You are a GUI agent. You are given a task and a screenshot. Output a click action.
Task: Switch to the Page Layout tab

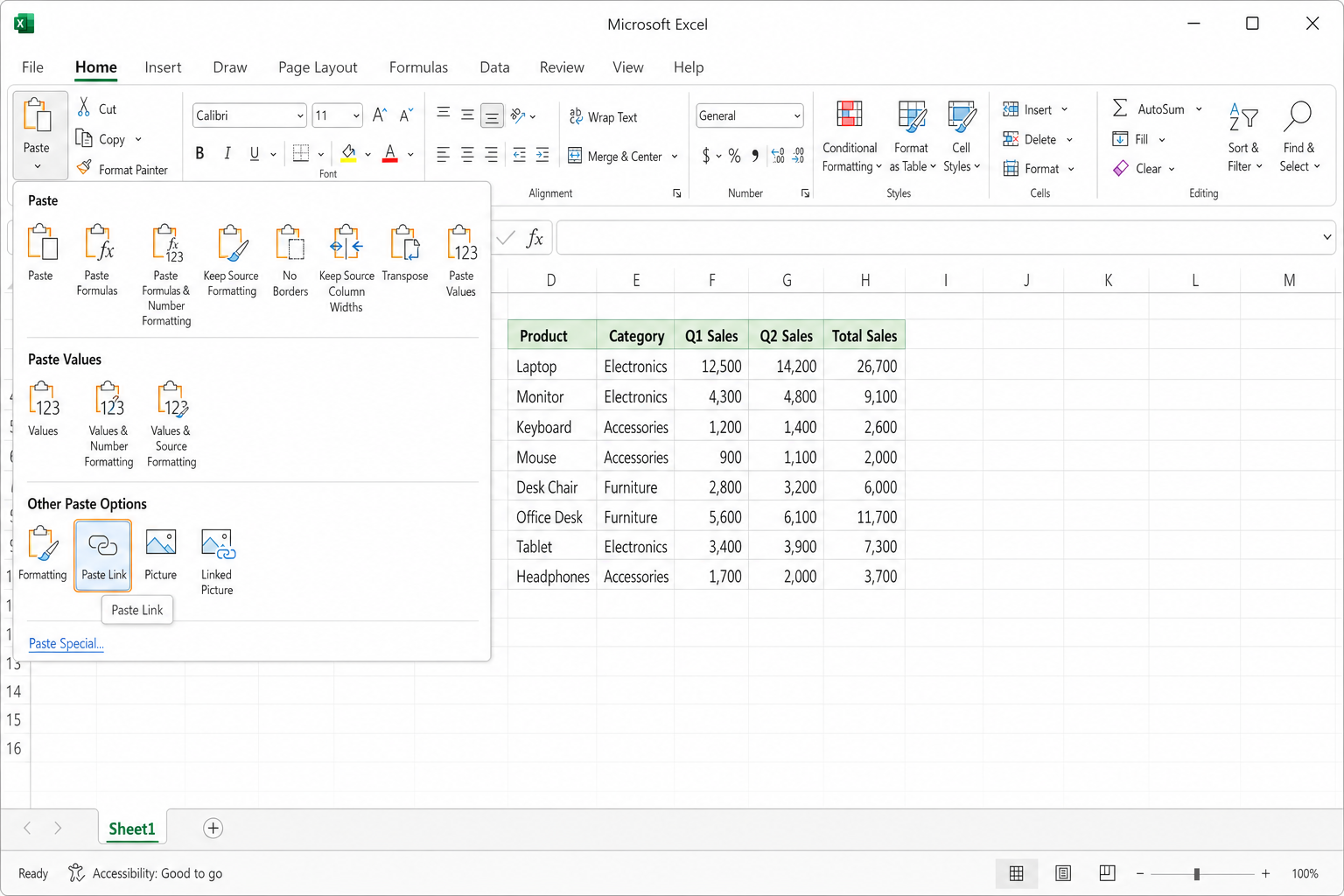click(x=318, y=67)
